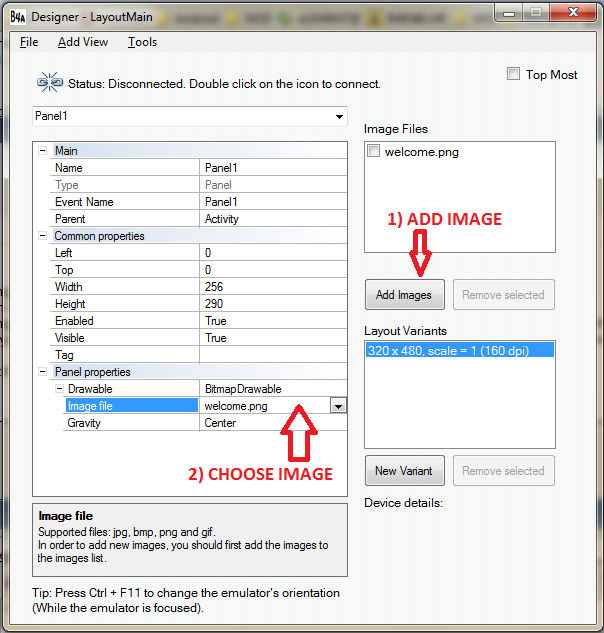Click the empty Tag value field
The image size is (604, 633).
(273, 354)
